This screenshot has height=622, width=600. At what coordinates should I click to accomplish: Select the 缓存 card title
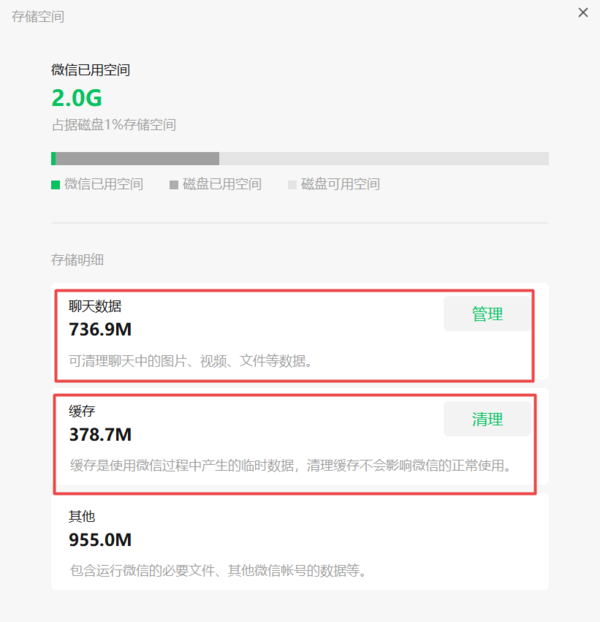pos(82,411)
